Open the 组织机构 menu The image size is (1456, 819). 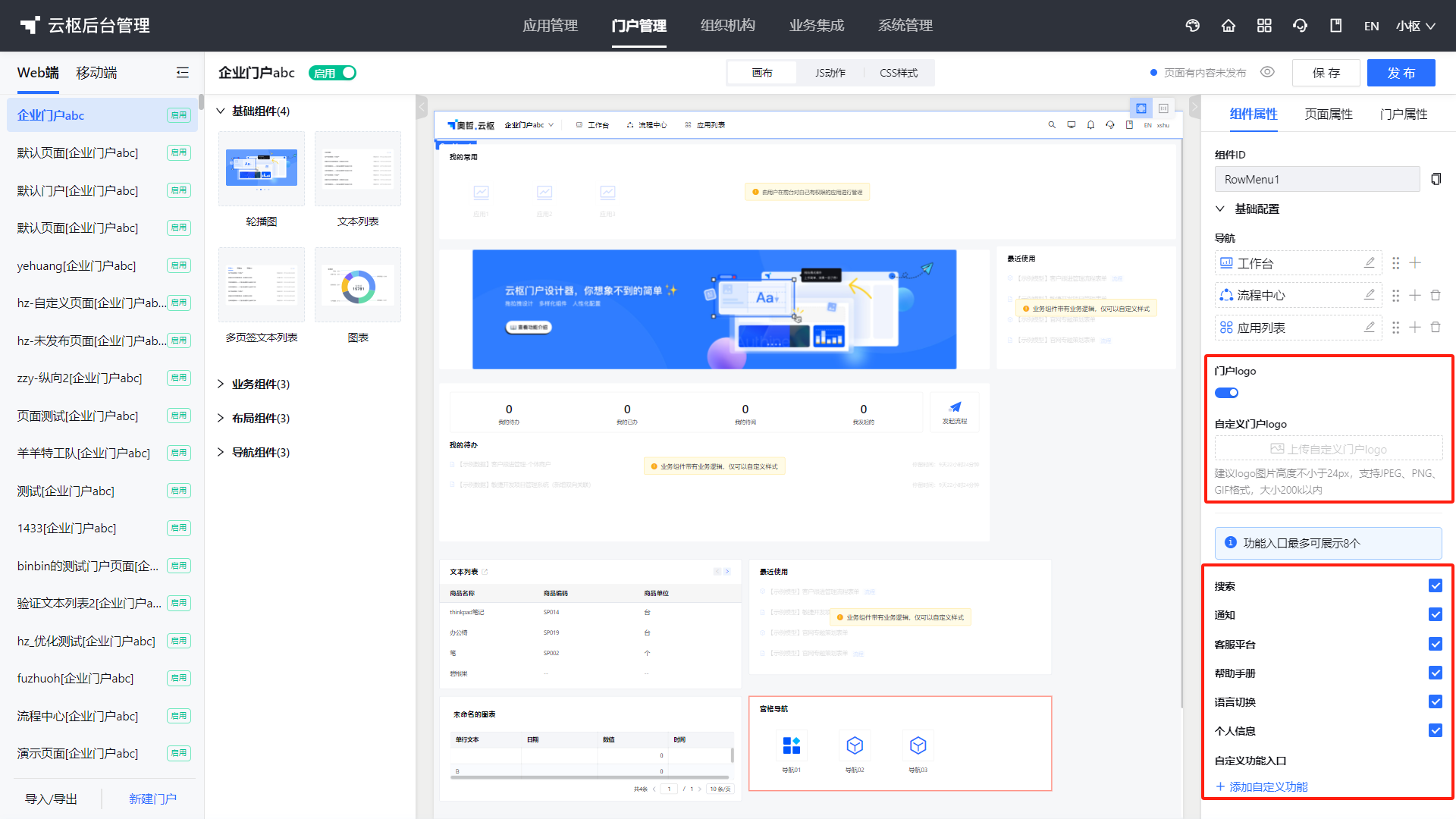click(x=728, y=26)
